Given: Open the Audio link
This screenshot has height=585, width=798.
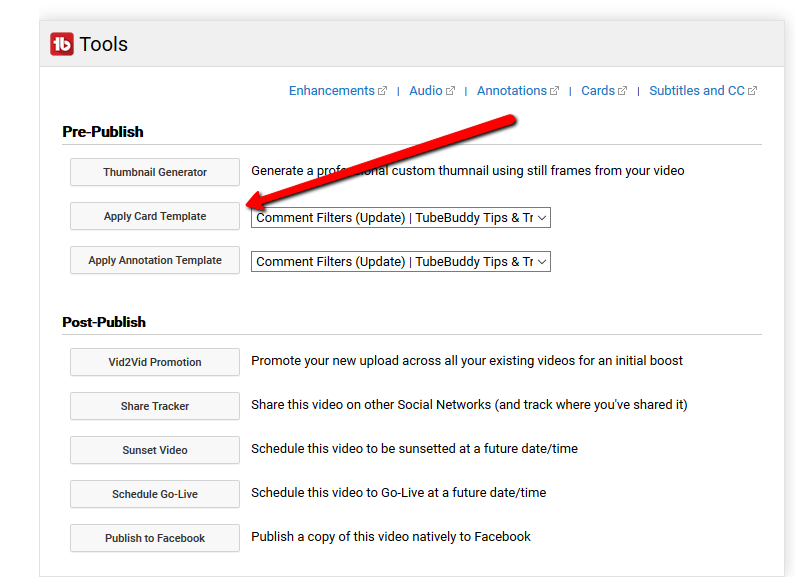Looking at the screenshot, I should pyautogui.click(x=425, y=91).
